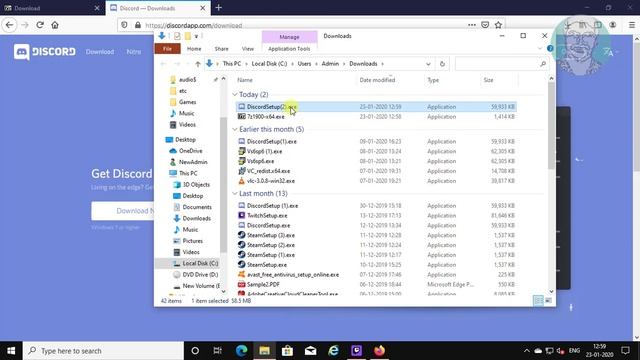Open Firefox page actions ellipsis

472,25
